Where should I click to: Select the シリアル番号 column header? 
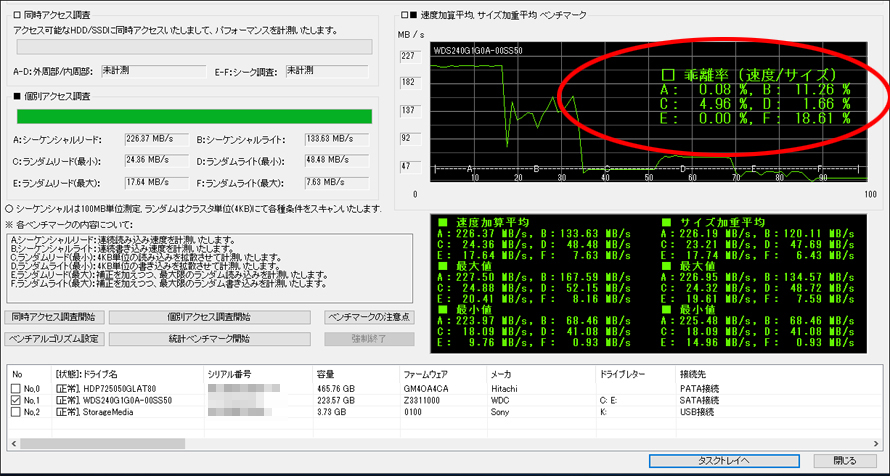(230, 374)
